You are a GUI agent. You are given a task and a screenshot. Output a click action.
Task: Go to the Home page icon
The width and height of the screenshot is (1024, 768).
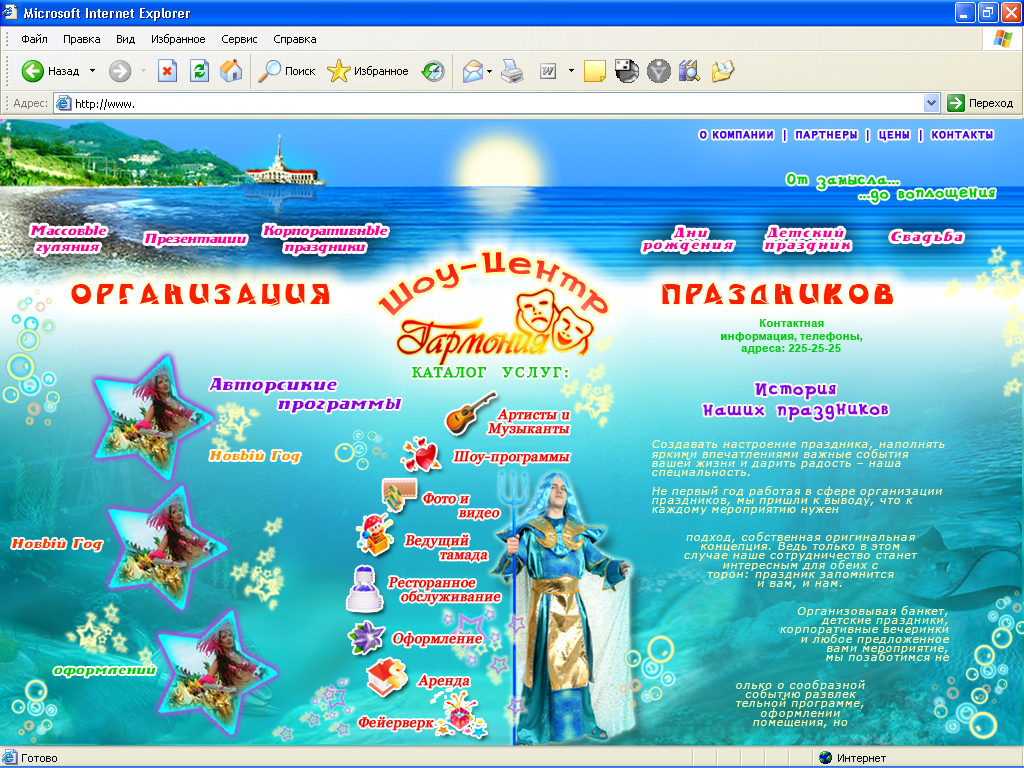coord(231,71)
